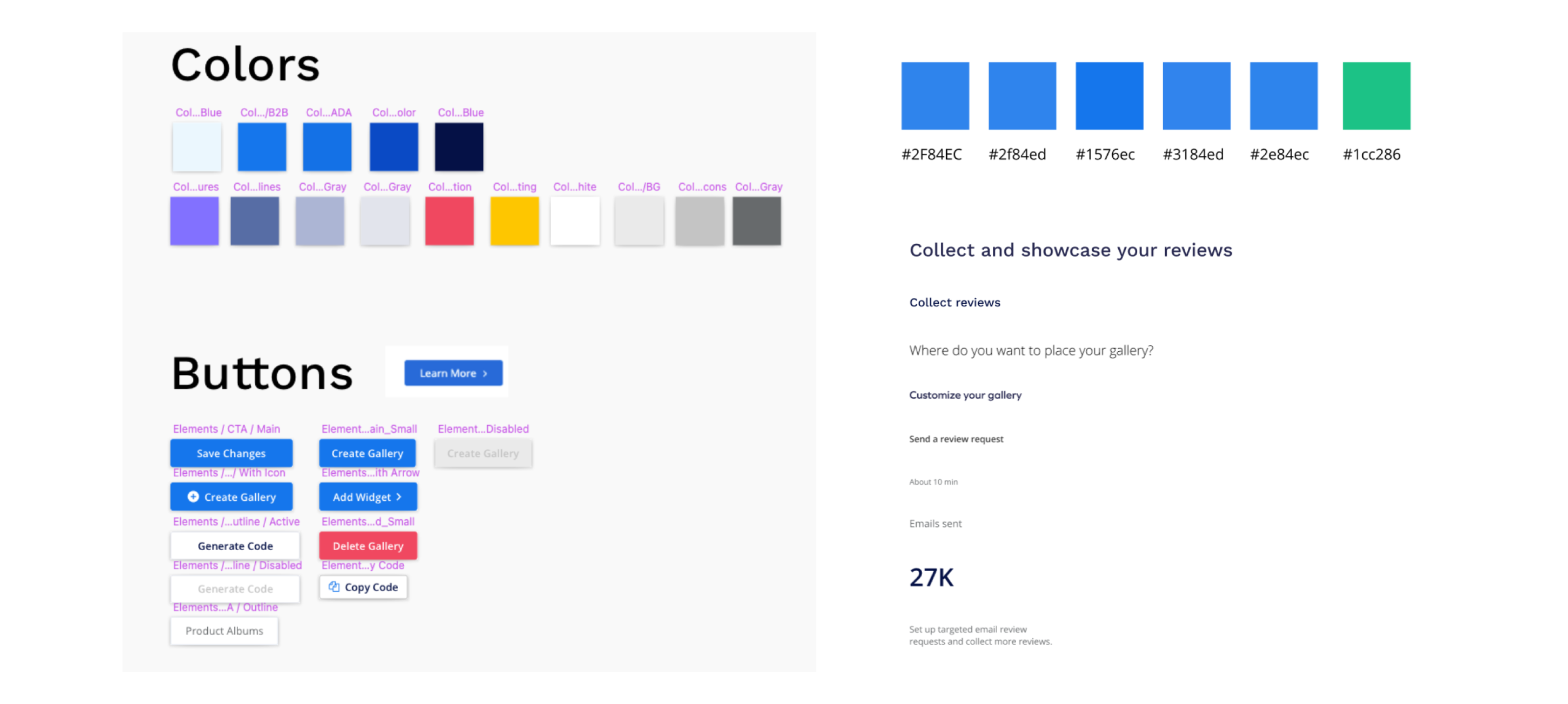Choose the red Col...tion swatch
1568x704 pixels.
click(x=449, y=221)
